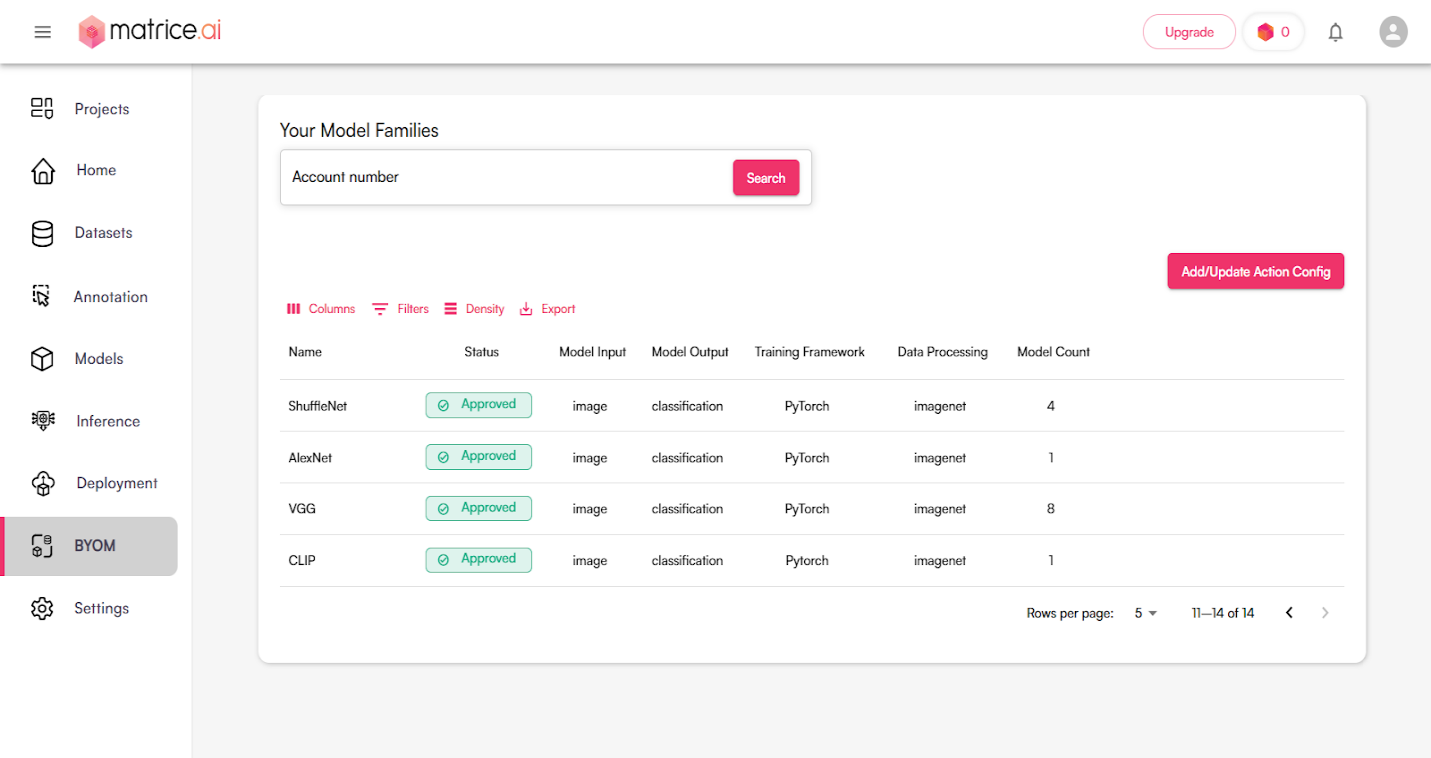The image size is (1431, 758).
Task: Click the Search button
Action: click(x=766, y=178)
